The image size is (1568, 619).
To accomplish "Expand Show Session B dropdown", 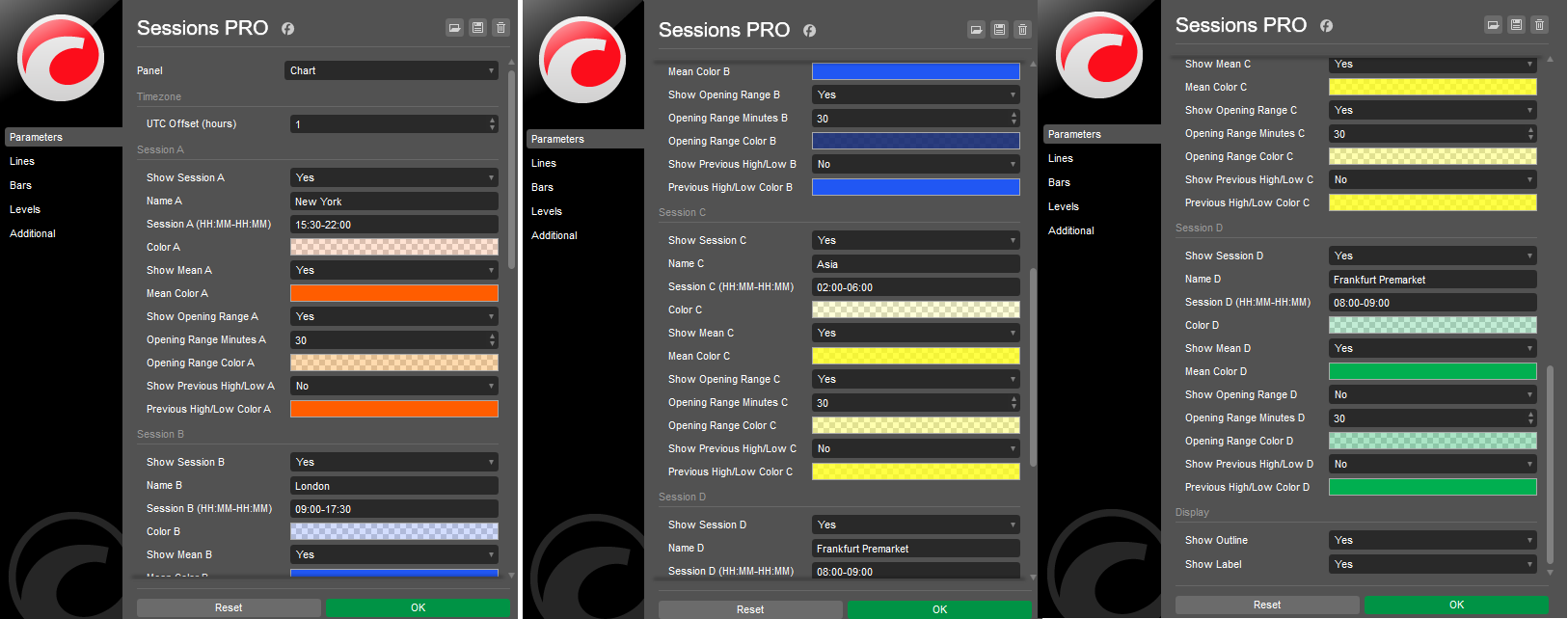I will point(394,462).
